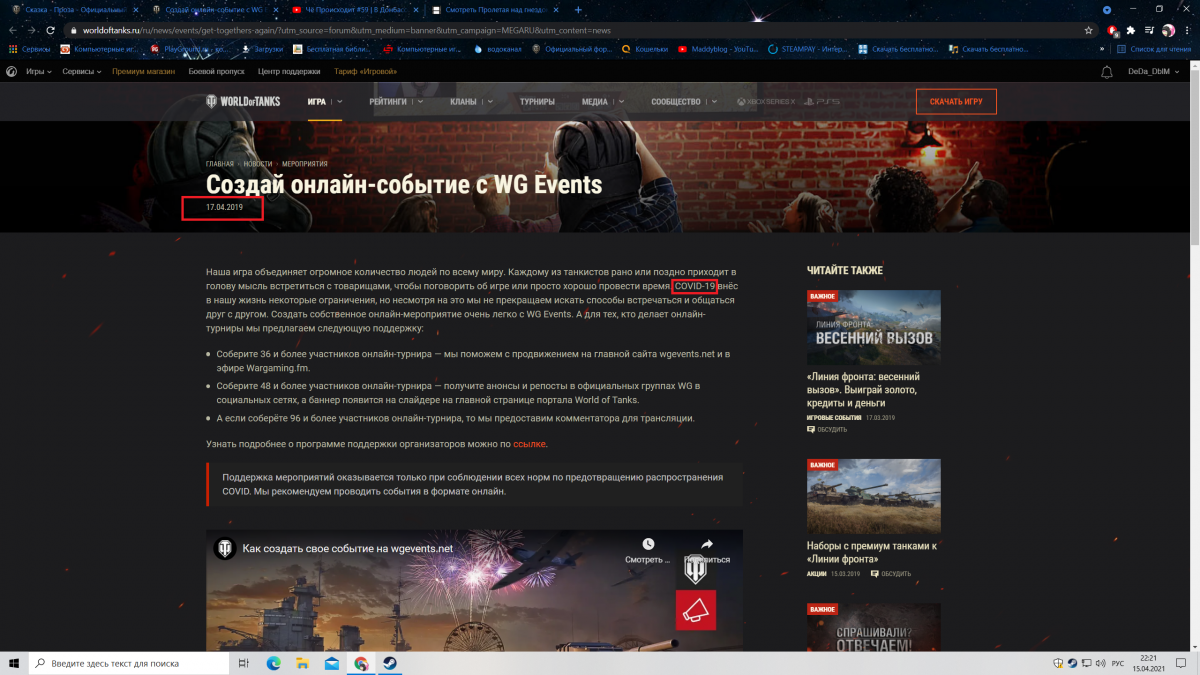Expand the Сервисы dropdown in top bar
The width and height of the screenshot is (1200, 675).
[81, 72]
